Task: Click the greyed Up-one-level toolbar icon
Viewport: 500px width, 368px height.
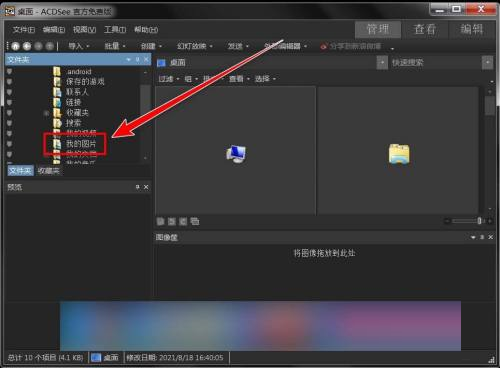Action: tap(49, 46)
